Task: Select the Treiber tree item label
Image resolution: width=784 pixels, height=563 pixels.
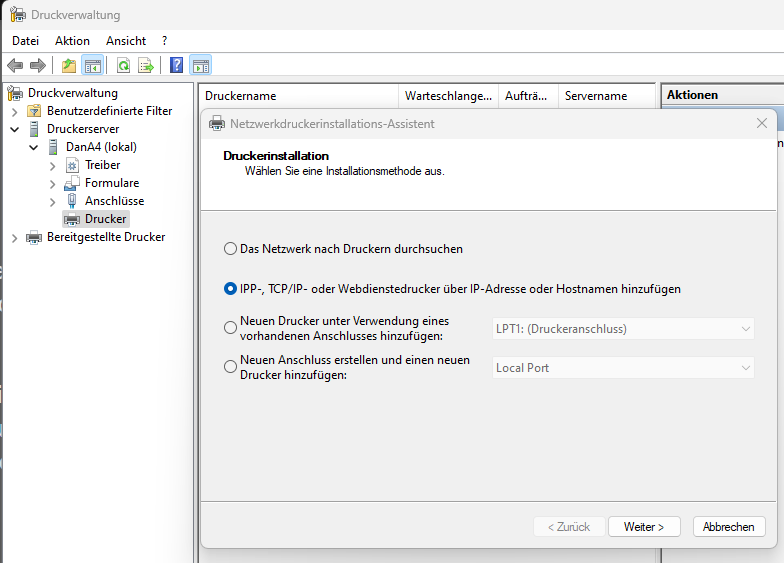Action: [102, 165]
